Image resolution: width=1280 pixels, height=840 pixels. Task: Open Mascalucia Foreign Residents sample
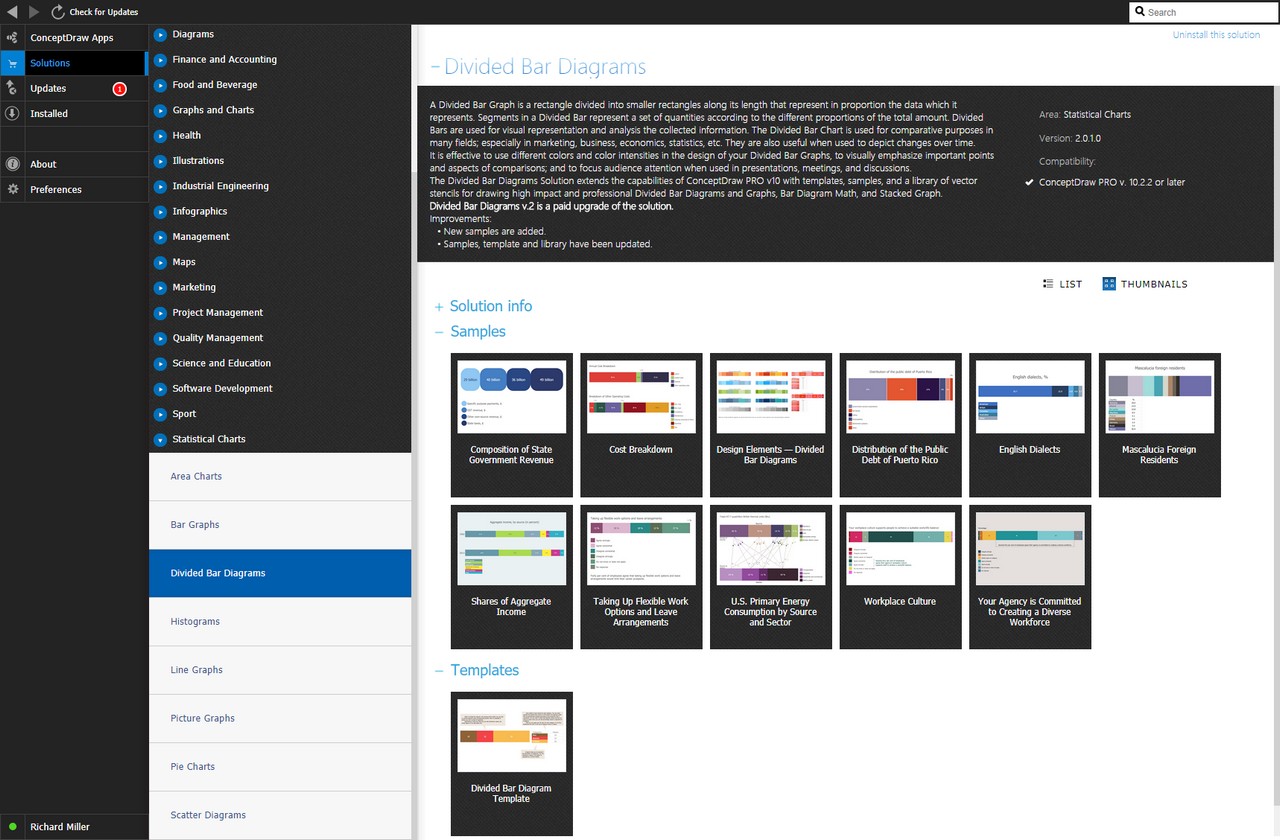tap(1160, 425)
